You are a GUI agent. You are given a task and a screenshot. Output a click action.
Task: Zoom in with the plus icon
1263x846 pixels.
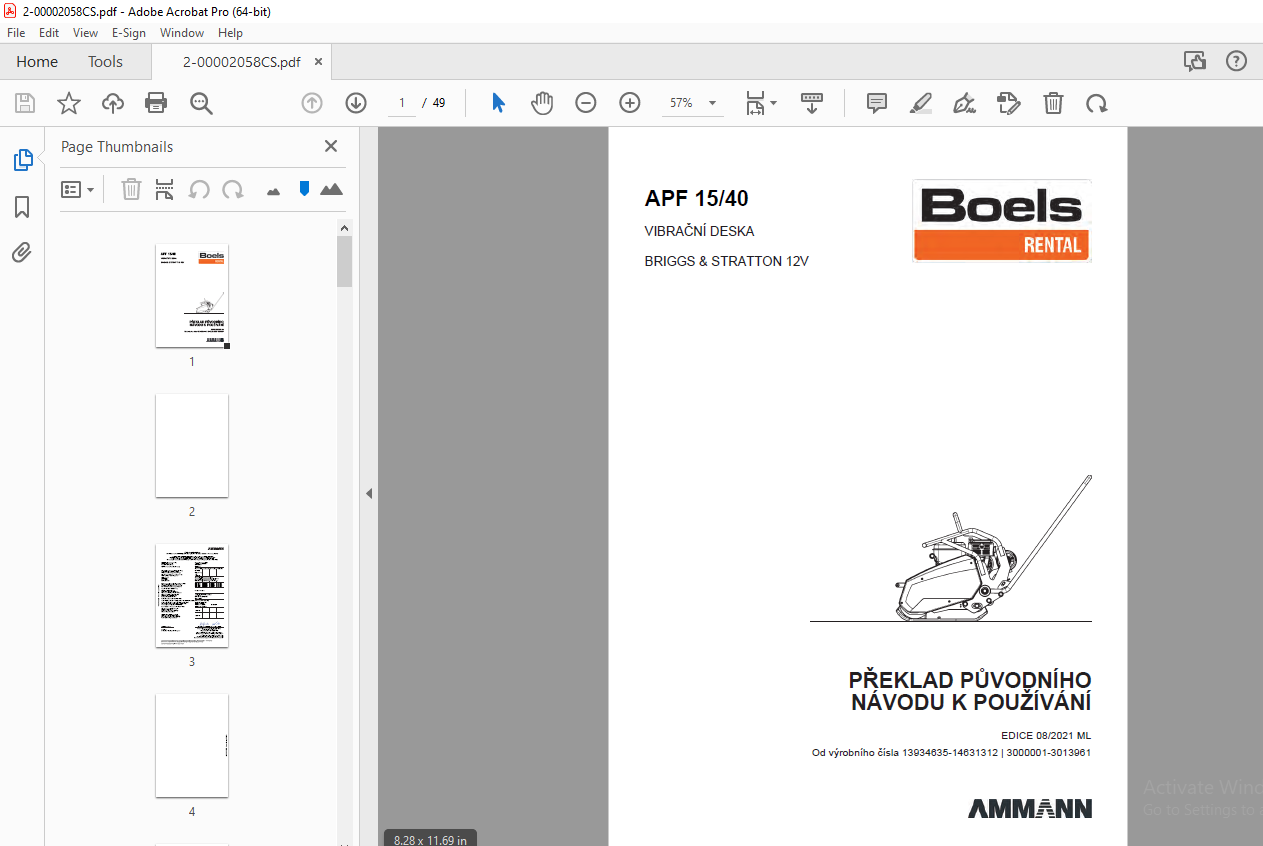pyautogui.click(x=630, y=103)
